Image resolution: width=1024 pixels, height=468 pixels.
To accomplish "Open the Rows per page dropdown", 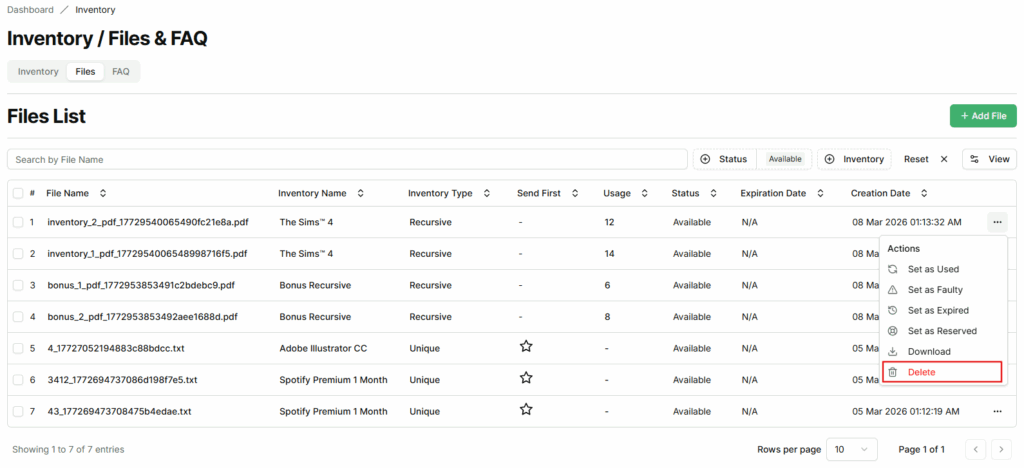I will tap(849, 449).
